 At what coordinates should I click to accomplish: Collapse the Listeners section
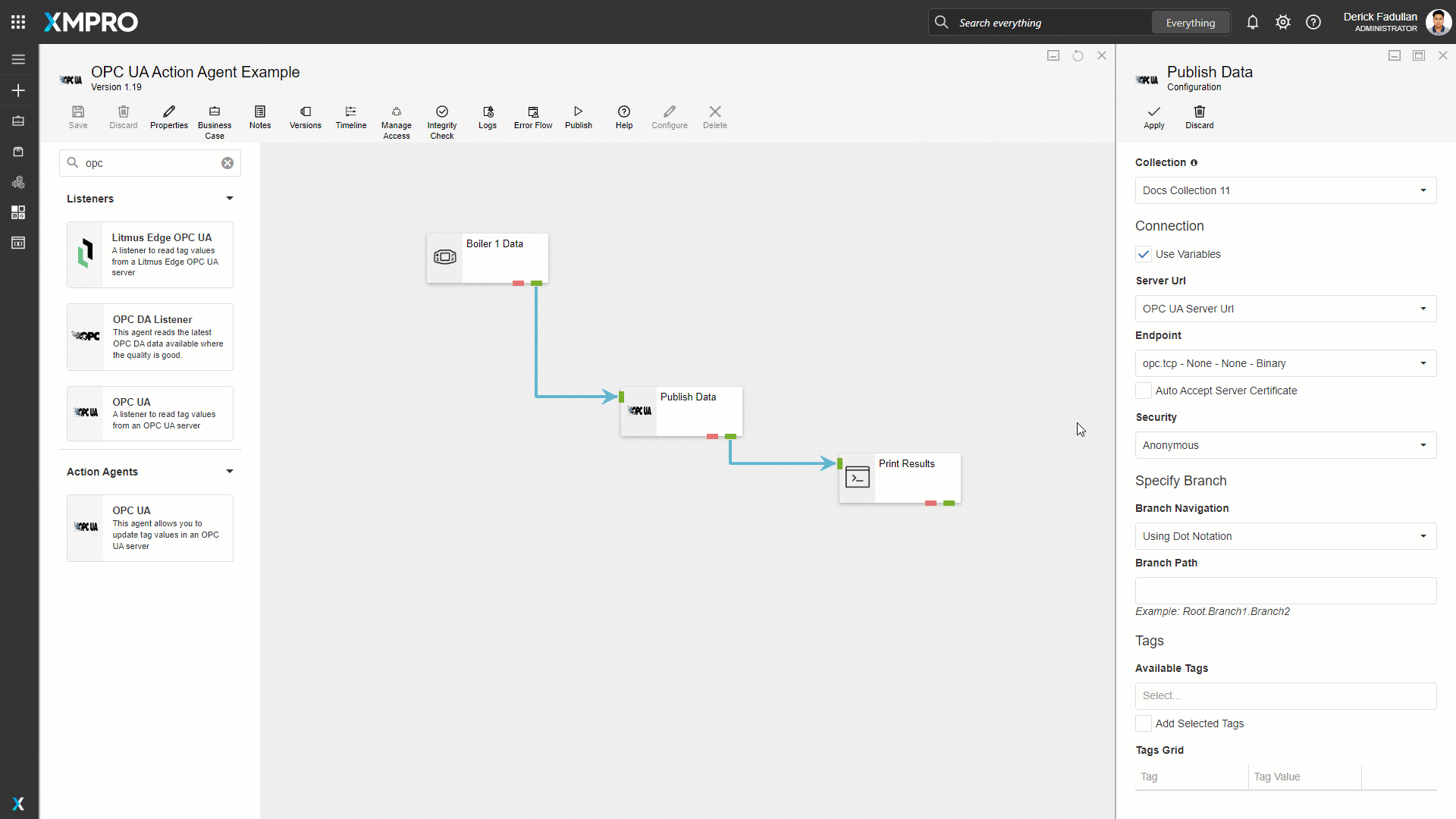coord(229,199)
